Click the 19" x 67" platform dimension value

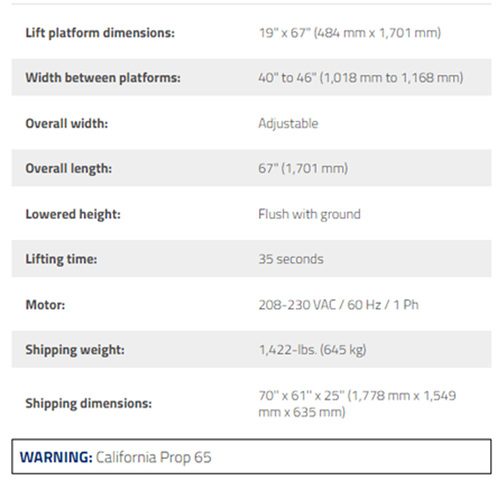[350, 33]
